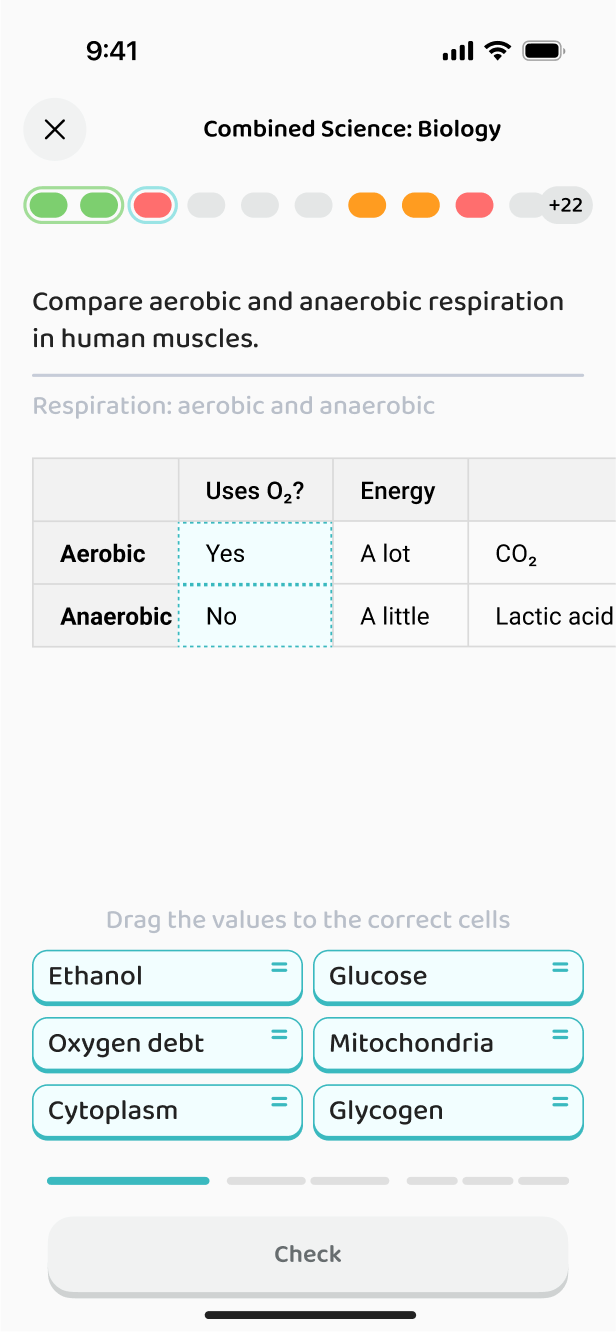Click the drag handle on the Glycogen chip
The height and width of the screenshot is (1332, 616).
[560, 1101]
